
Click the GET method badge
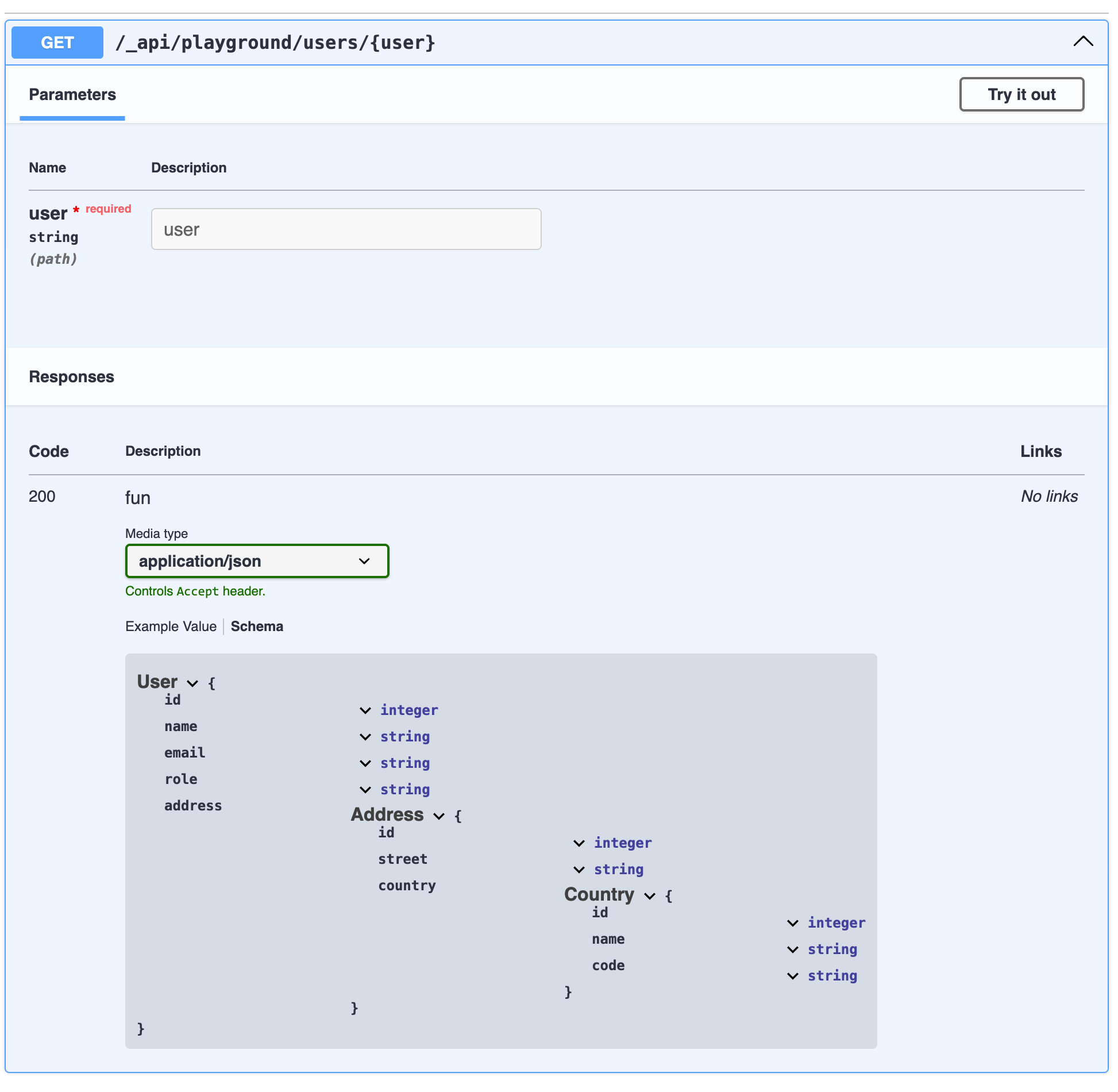[x=57, y=43]
